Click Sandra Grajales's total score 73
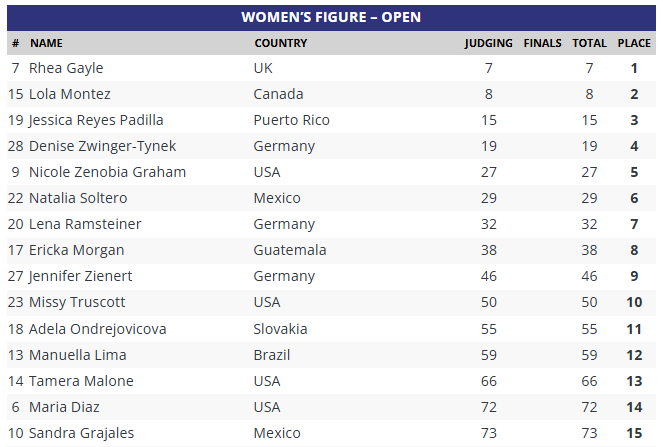 click(589, 433)
